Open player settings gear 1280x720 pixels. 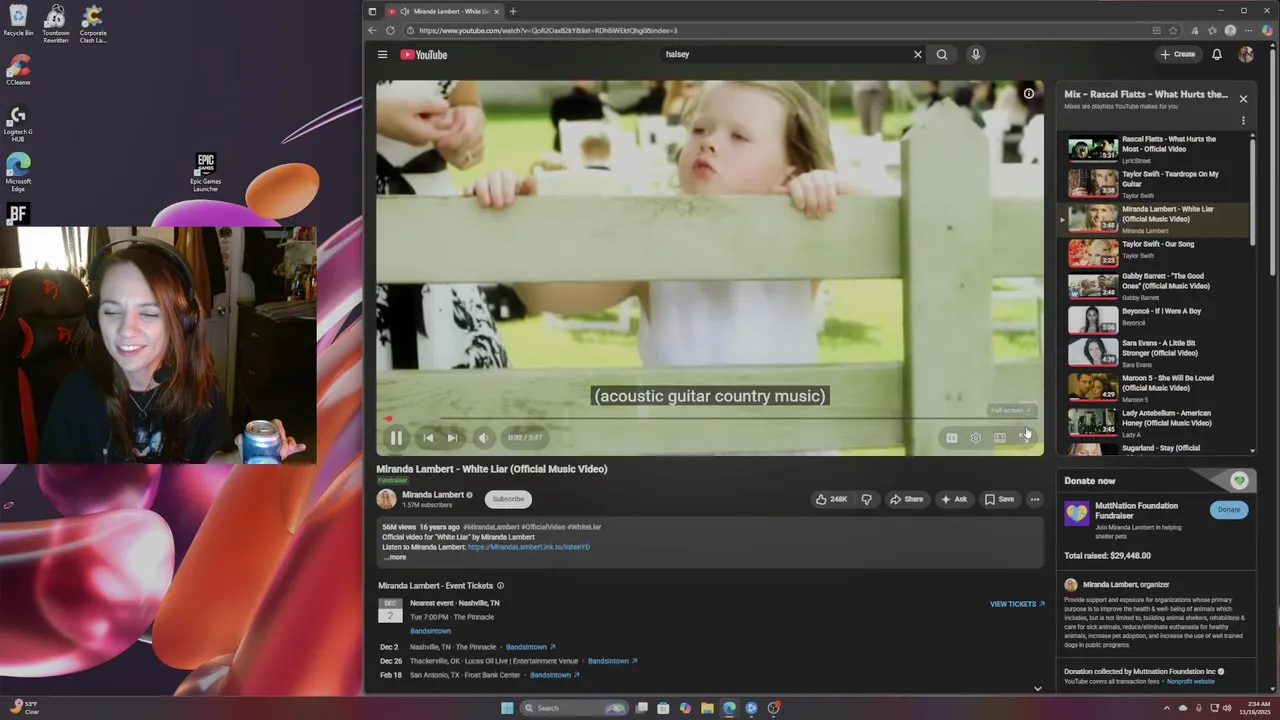pyautogui.click(x=975, y=438)
